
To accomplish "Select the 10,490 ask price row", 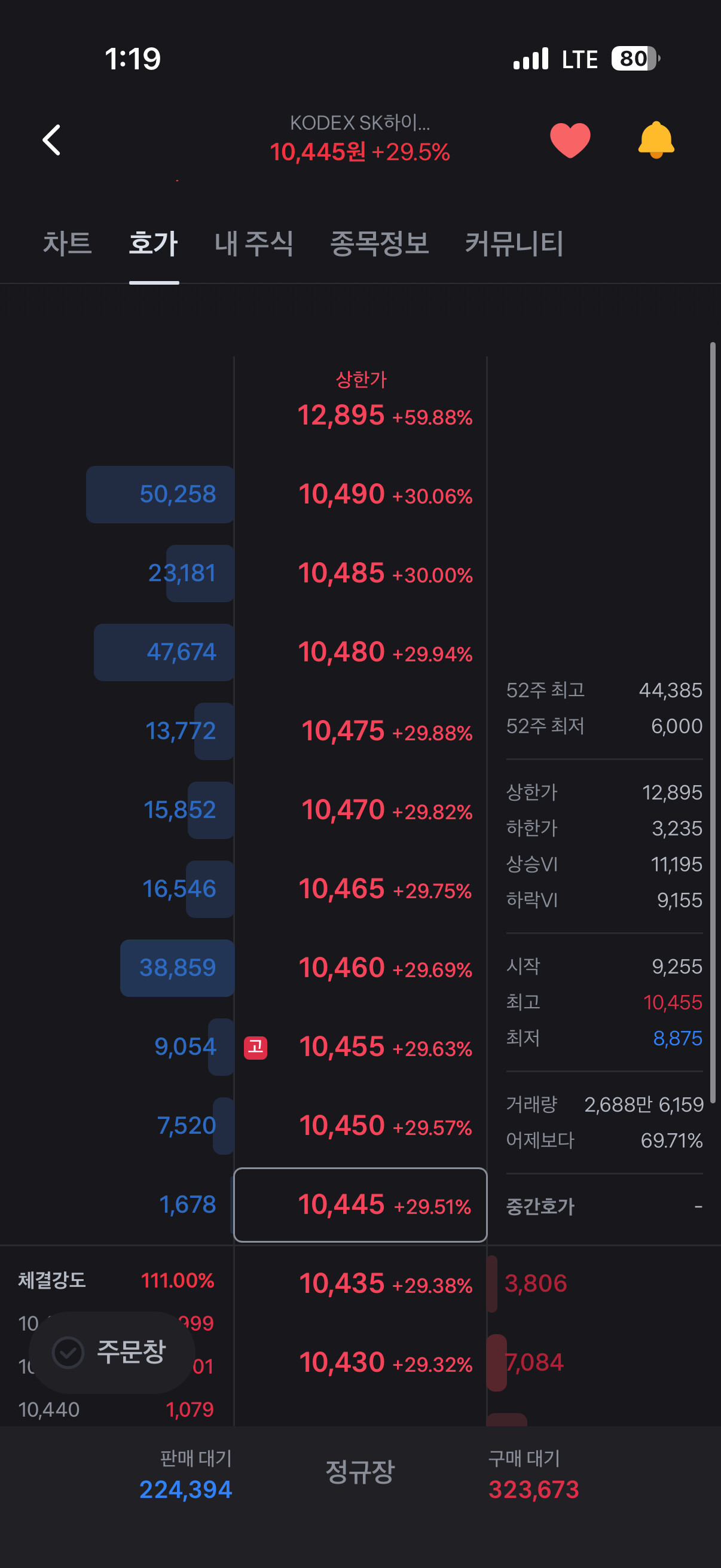I will click(x=360, y=494).
